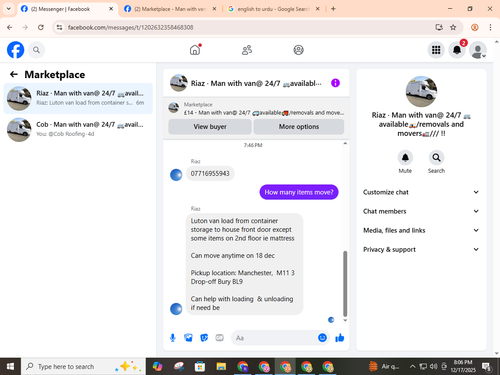Click the address bar URL
Viewport: 500px width, 375px height.
[x=130, y=27]
